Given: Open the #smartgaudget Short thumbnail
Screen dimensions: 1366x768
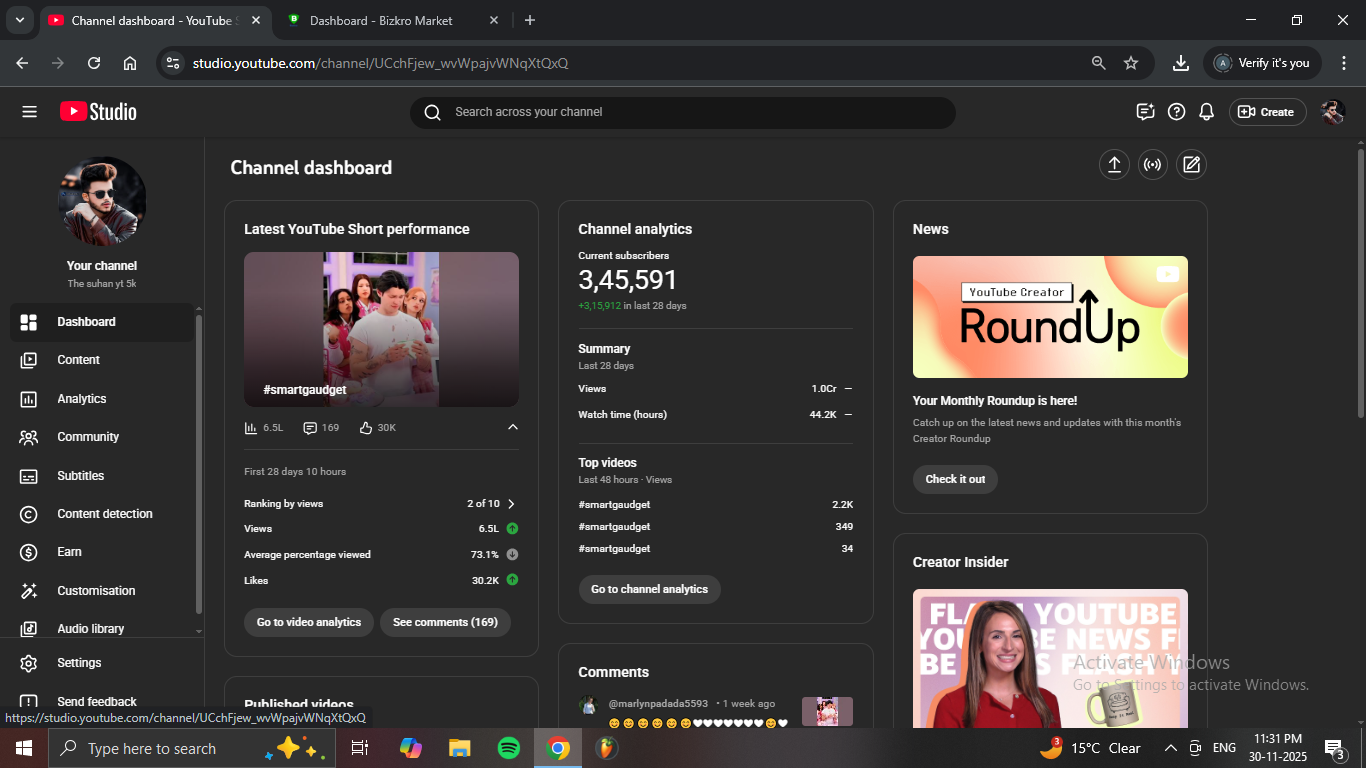Looking at the screenshot, I should click(x=381, y=329).
